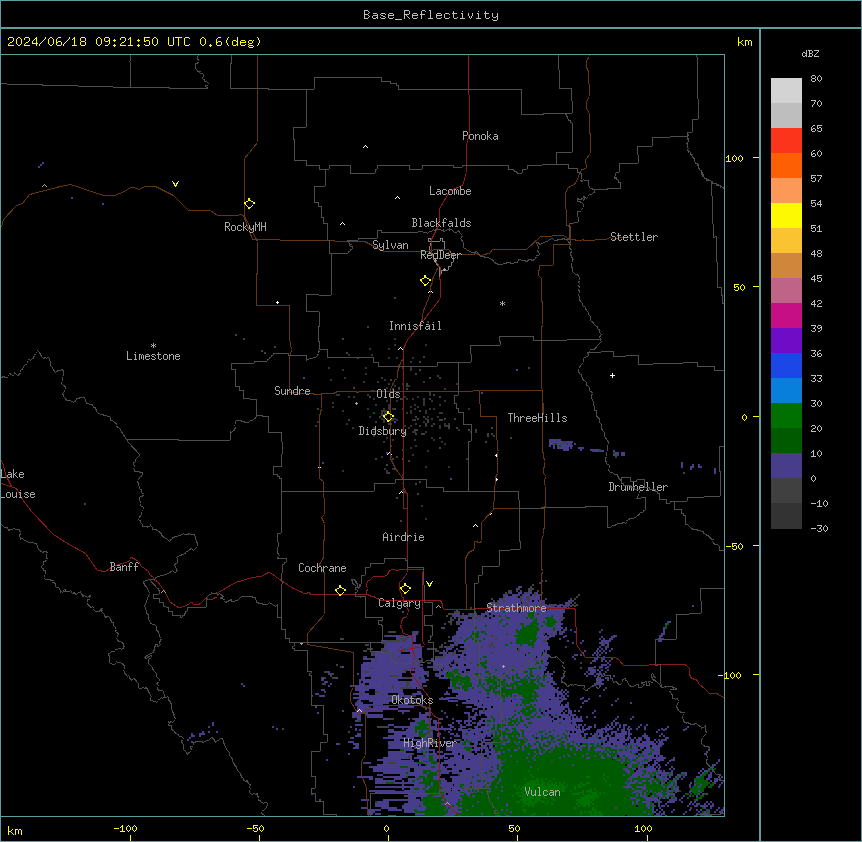
Task: Click the 80 value on dBZ scale
Action: (816, 79)
